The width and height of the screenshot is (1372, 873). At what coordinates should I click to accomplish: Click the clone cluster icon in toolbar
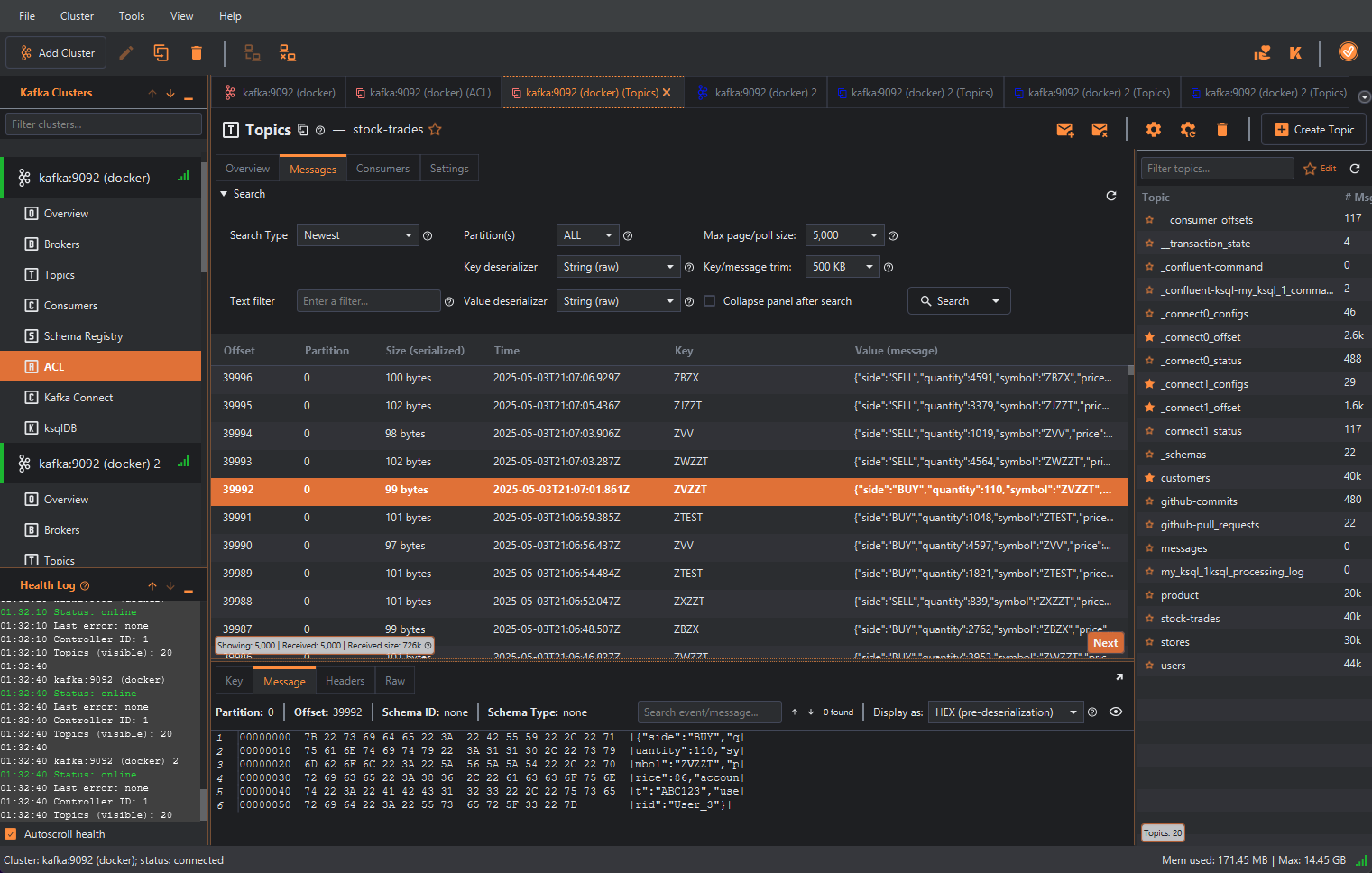tap(161, 53)
